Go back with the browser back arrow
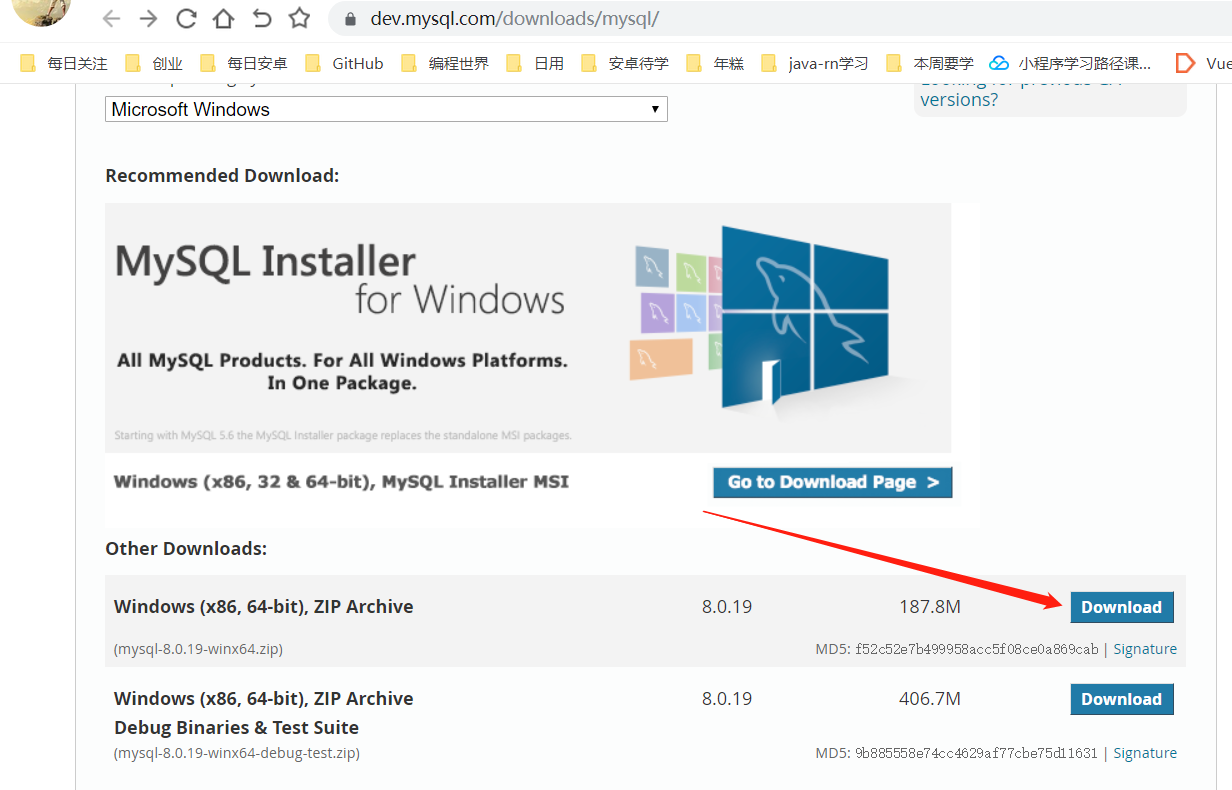This screenshot has height=790, width=1232. coord(111,18)
